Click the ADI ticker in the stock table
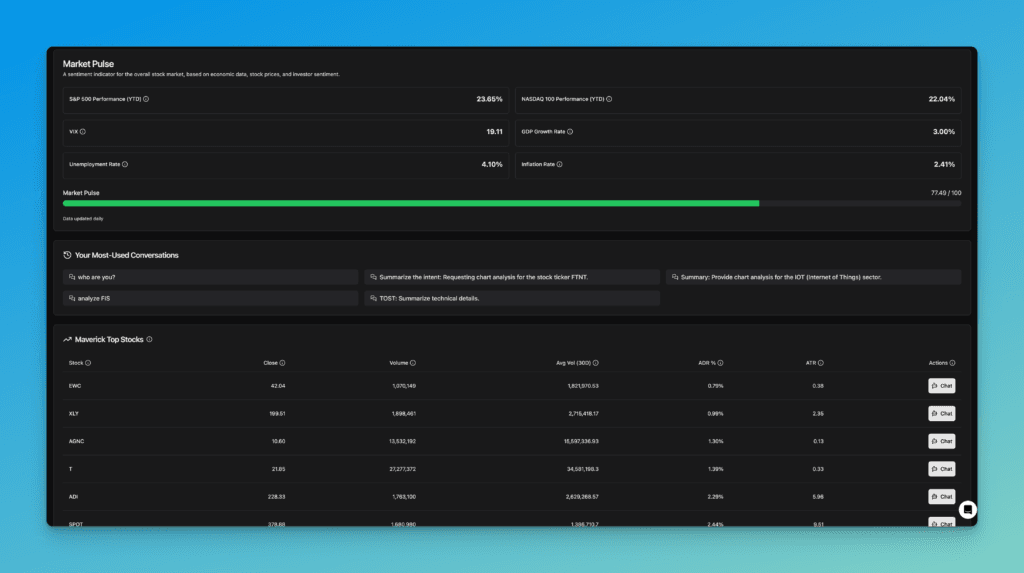The width and height of the screenshot is (1024, 573). pos(73,497)
